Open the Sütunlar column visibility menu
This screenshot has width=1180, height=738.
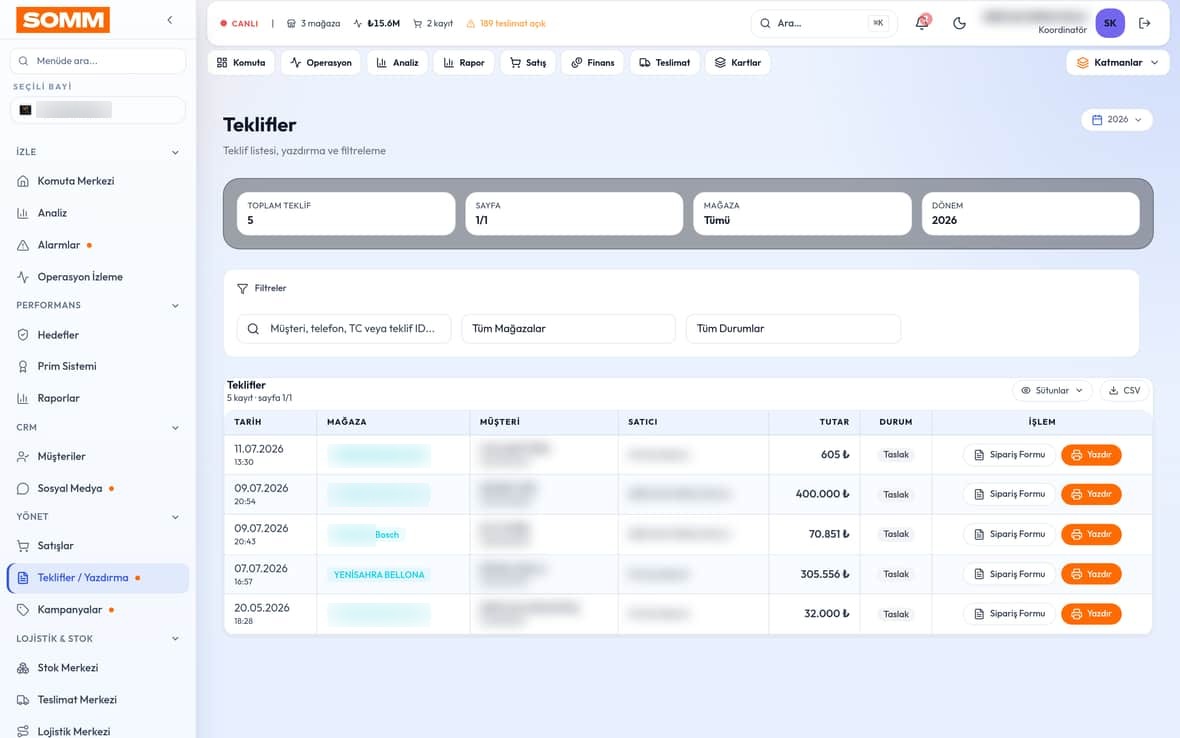[1052, 390]
